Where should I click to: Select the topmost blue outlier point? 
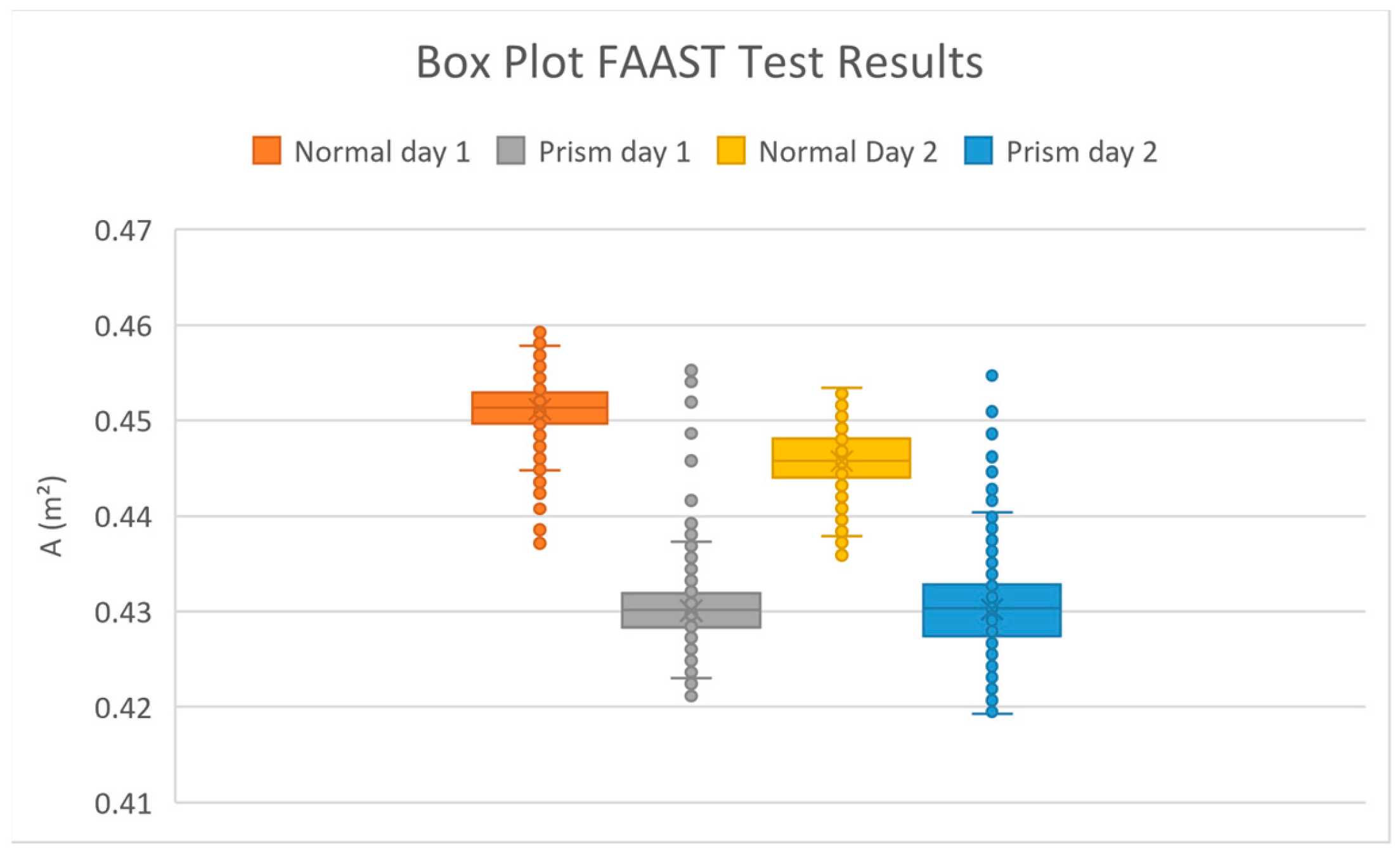[992, 376]
